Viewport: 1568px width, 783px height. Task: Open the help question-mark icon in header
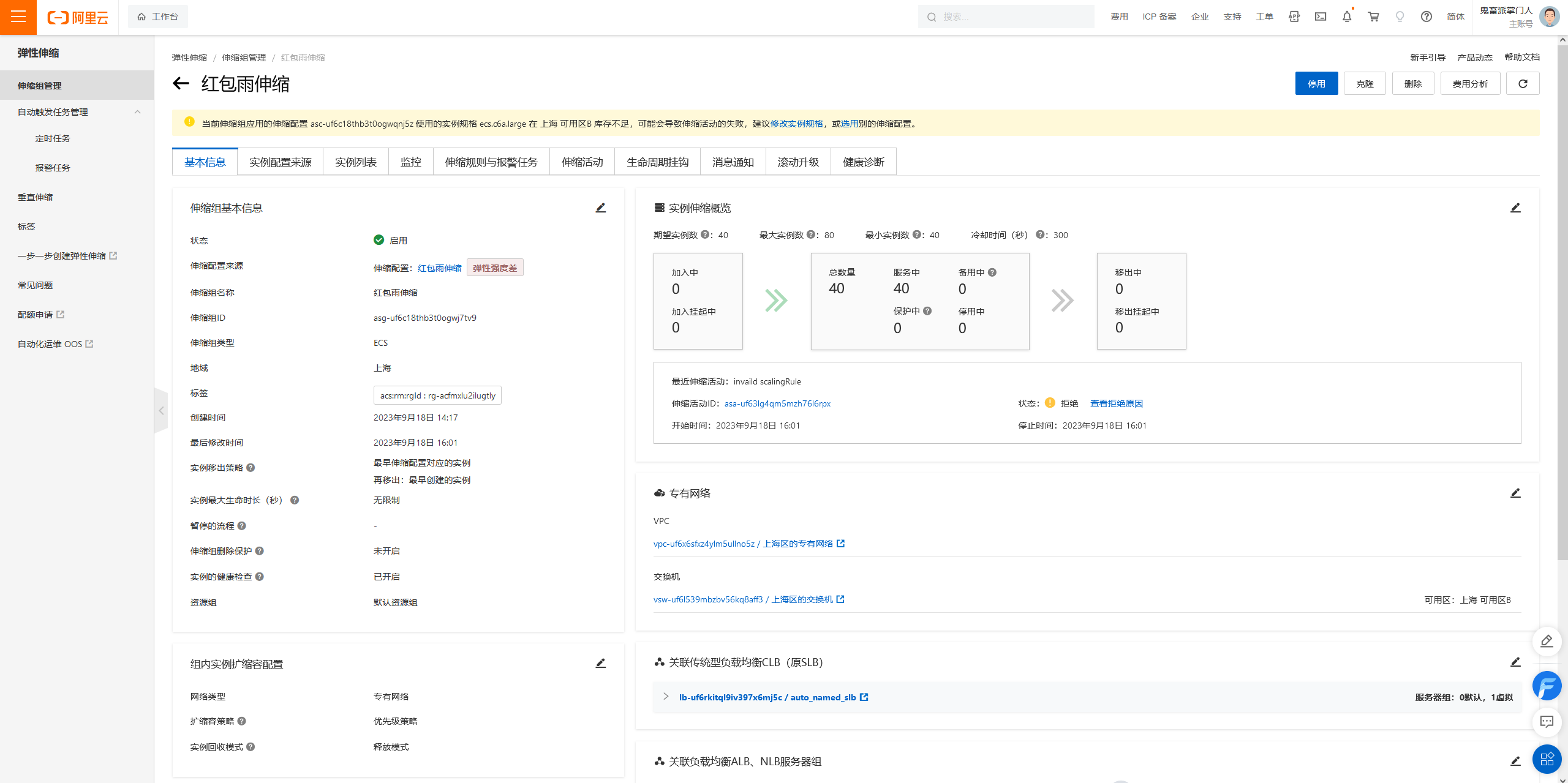pyautogui.click(x=1427, y=17)
